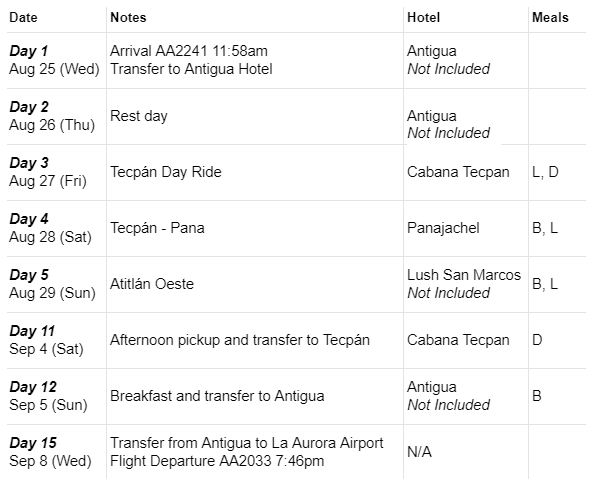Select the Rest day notes cell
595x482 pixels.
coord(255,116)
